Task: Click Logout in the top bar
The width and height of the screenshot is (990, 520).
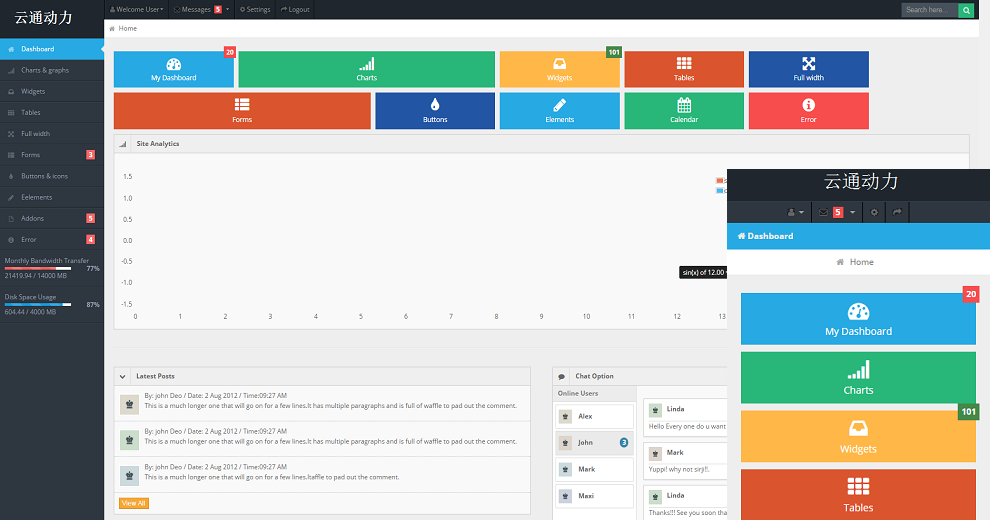Action: point(295,10)
